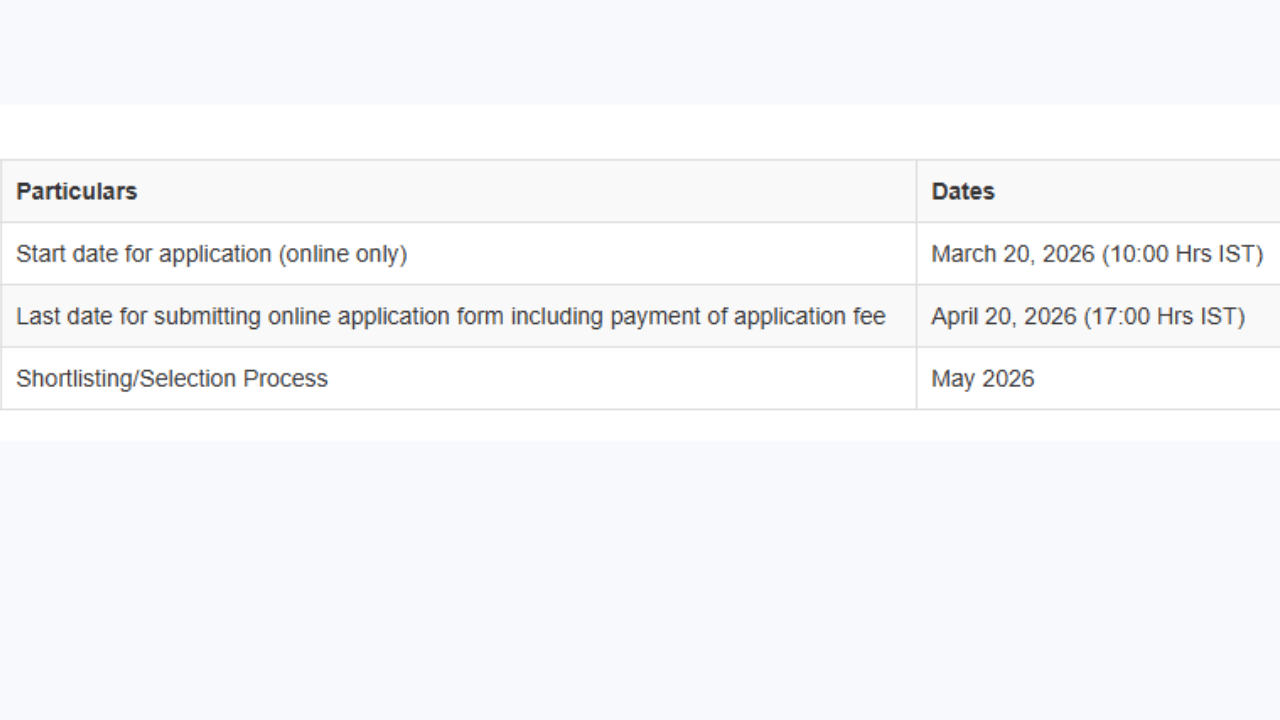Click the 'March 20, 2026' date text
The image size is (1280, 720).
(1012, 254)
